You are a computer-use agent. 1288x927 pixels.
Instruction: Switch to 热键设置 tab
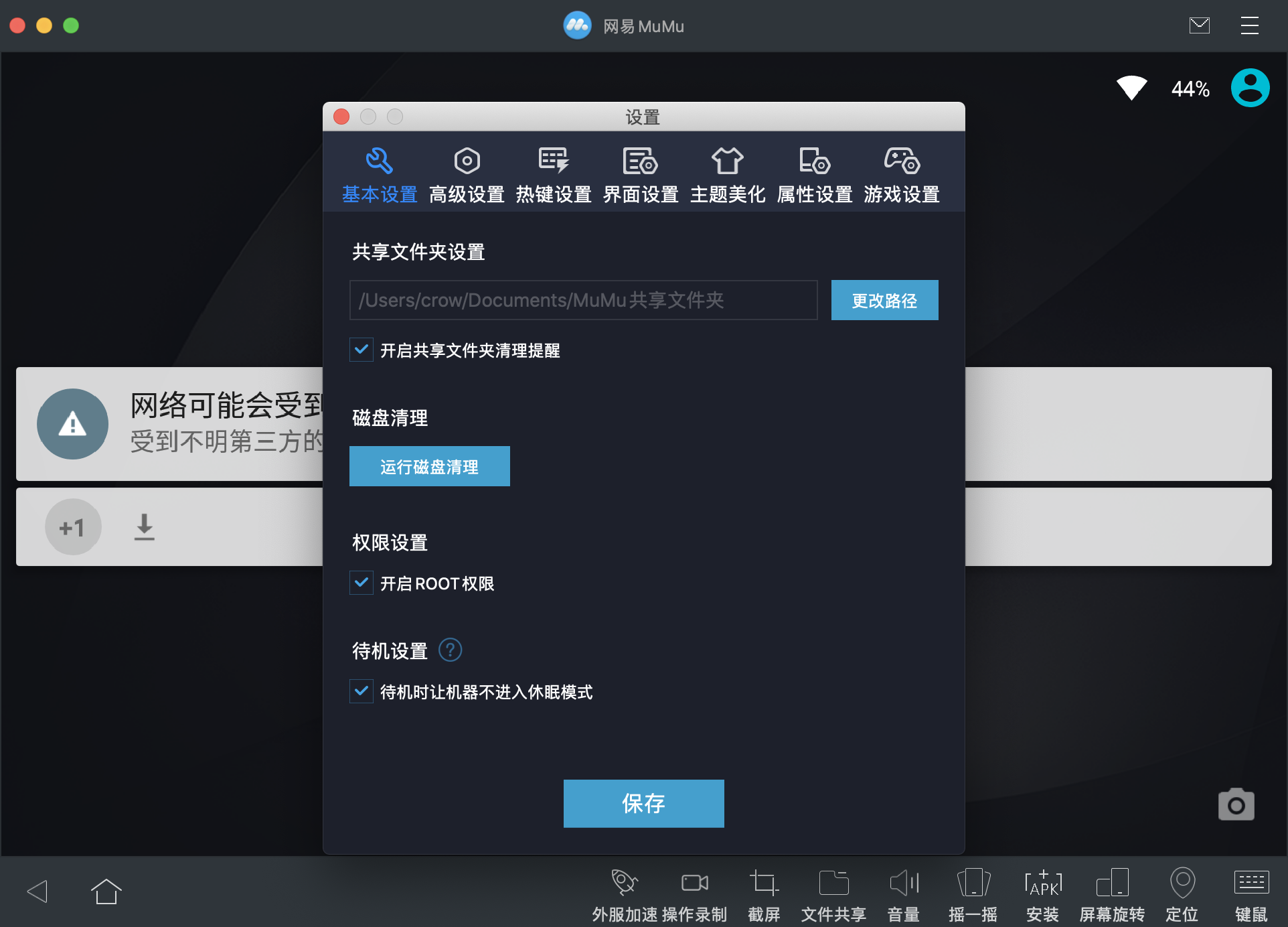(x=554, y=175)
